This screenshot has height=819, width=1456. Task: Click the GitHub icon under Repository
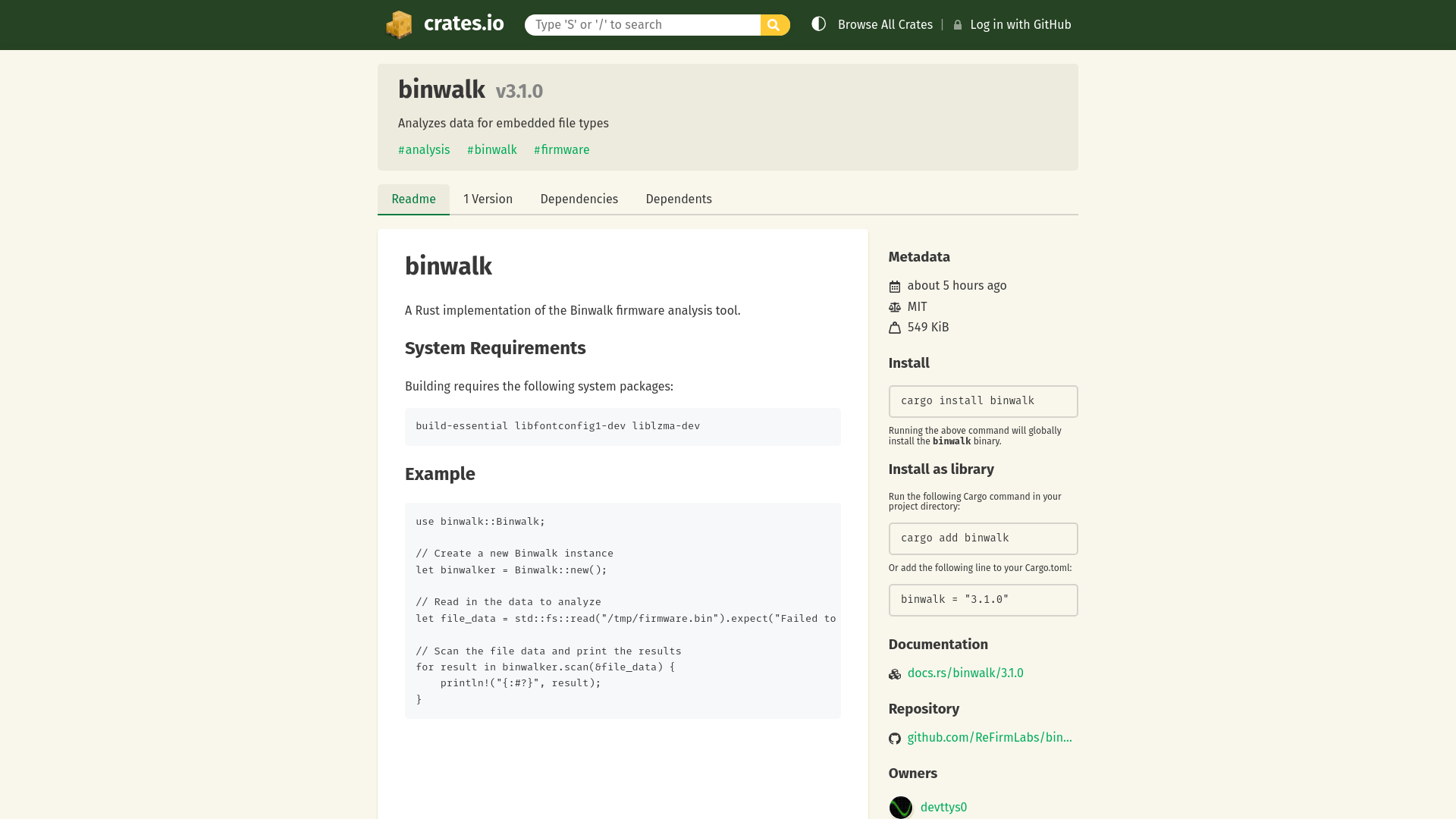pyautogui.click(x=895, y=739)
